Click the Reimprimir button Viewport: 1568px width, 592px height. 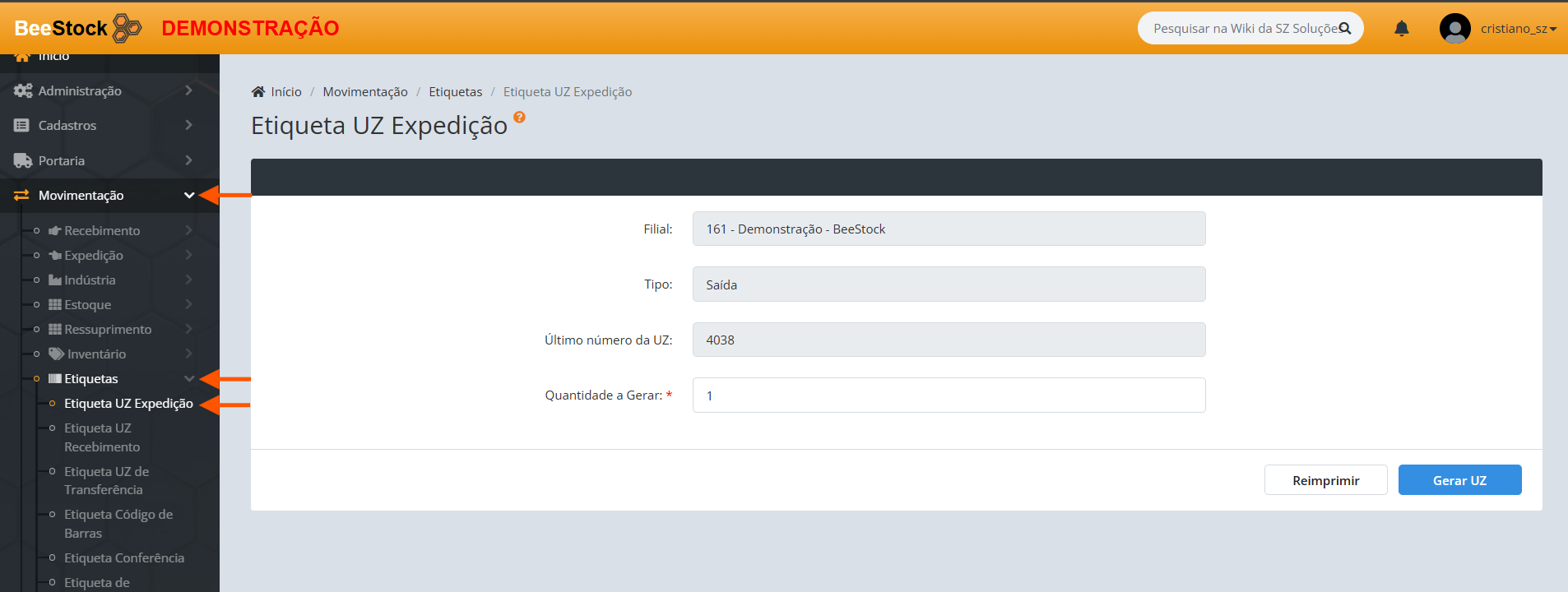coord(1325,480)
